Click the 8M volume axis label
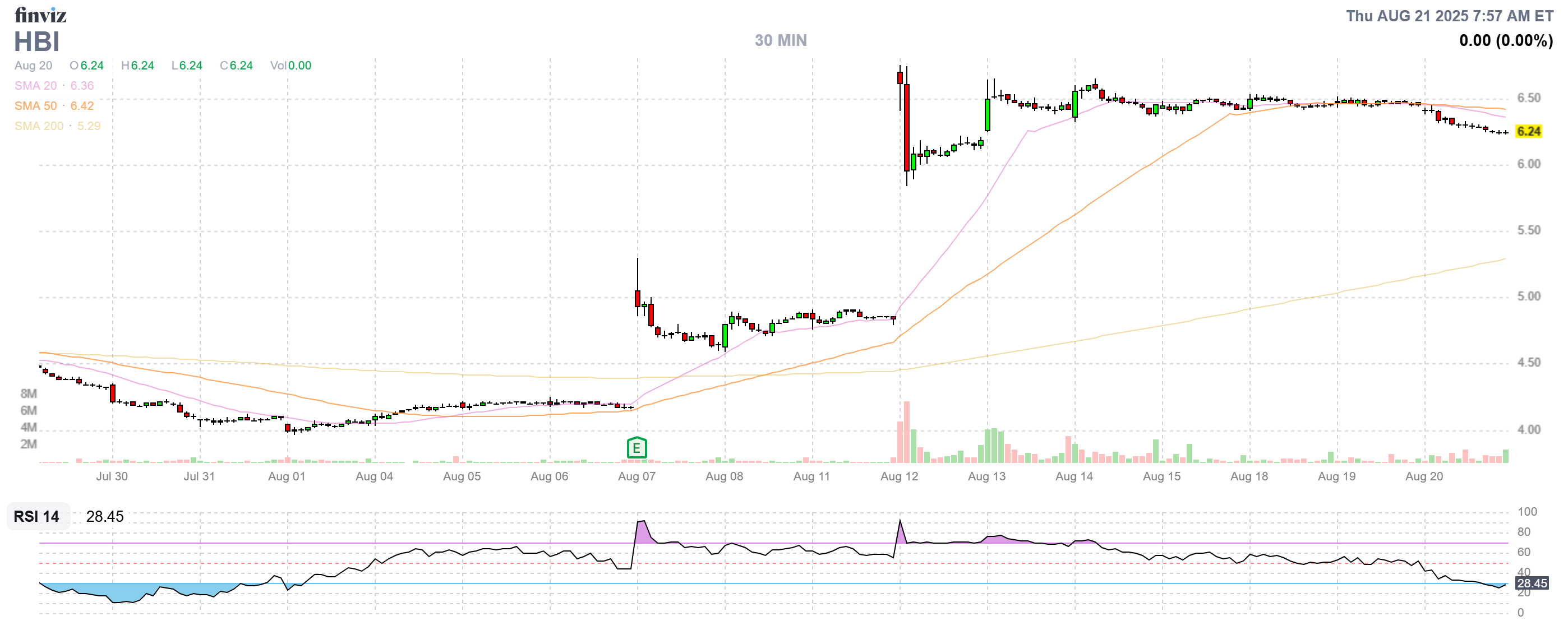The width and height of the screenshot is (1568, 630). (28, 393)
